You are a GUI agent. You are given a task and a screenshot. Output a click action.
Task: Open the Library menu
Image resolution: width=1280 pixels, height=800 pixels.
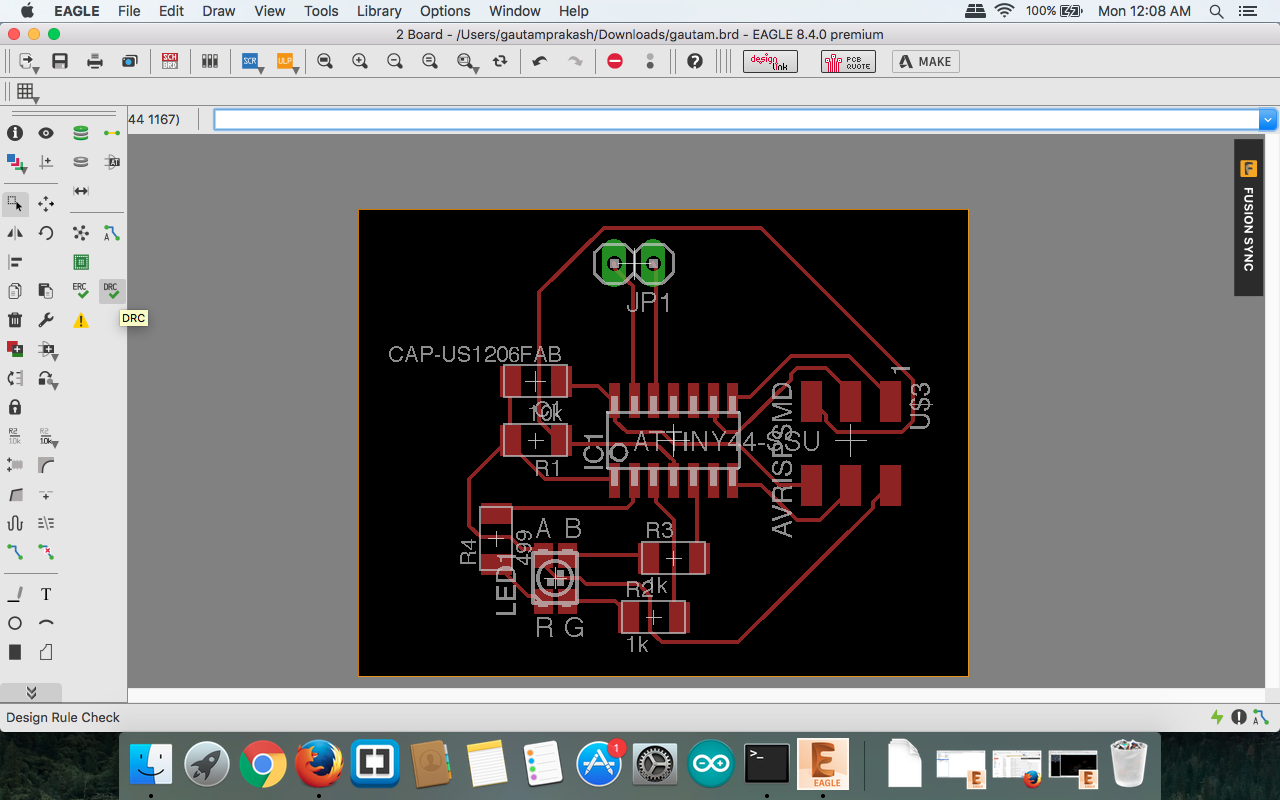(x=379, y=11)
